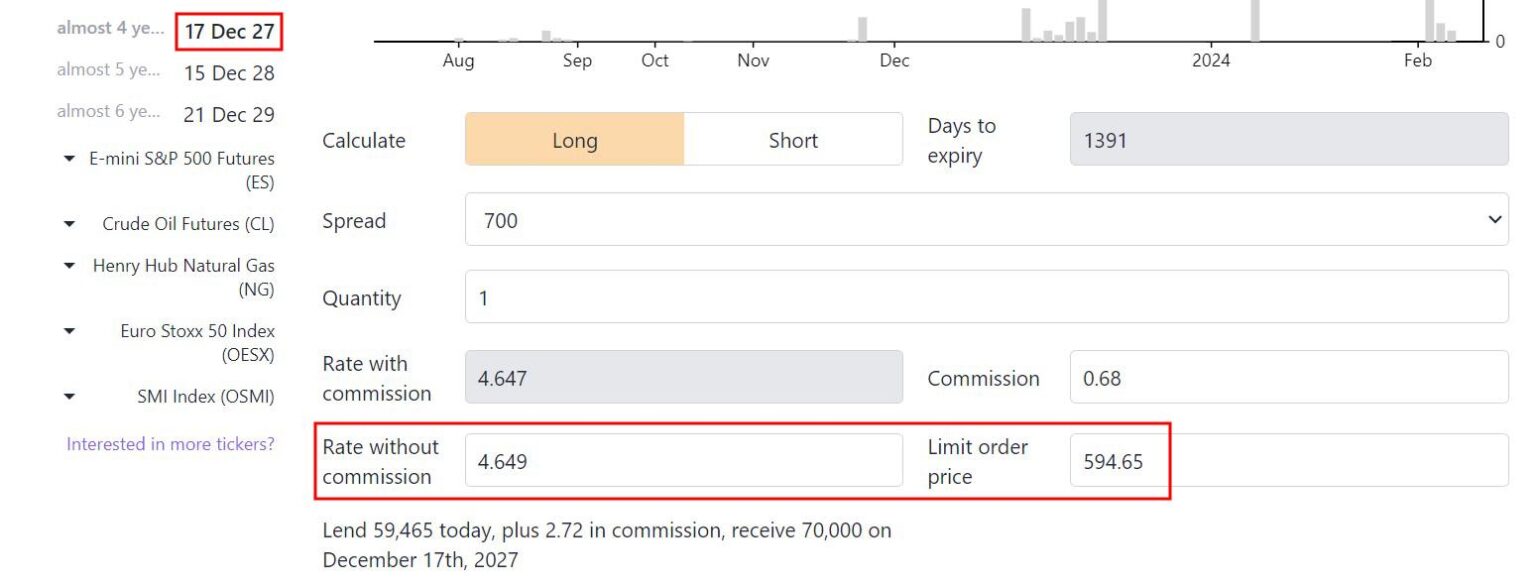Viewport: 1536px width, 587px height.
Task: Click the Quantity input field
Action: point(986,297)
